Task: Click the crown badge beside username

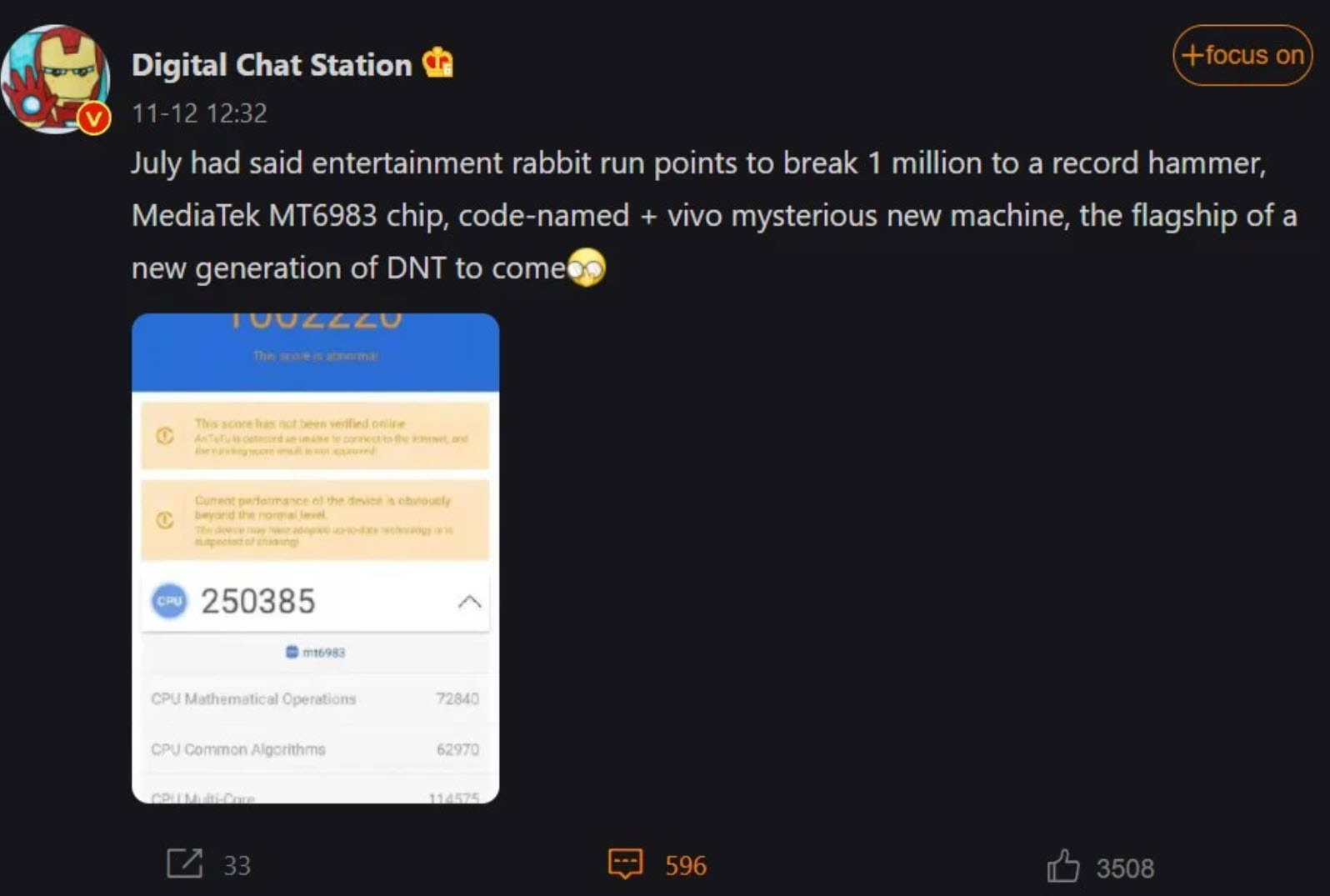Action: coord(437,63)
